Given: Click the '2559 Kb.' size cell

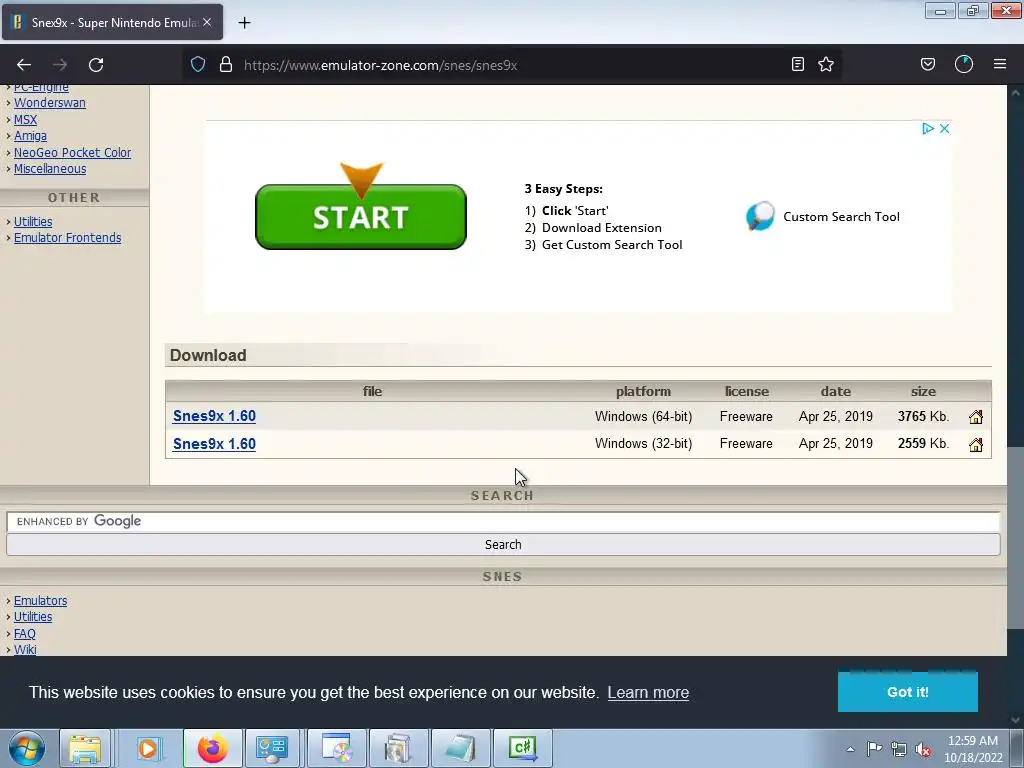Looking at the screenshot, I should 923,443.
